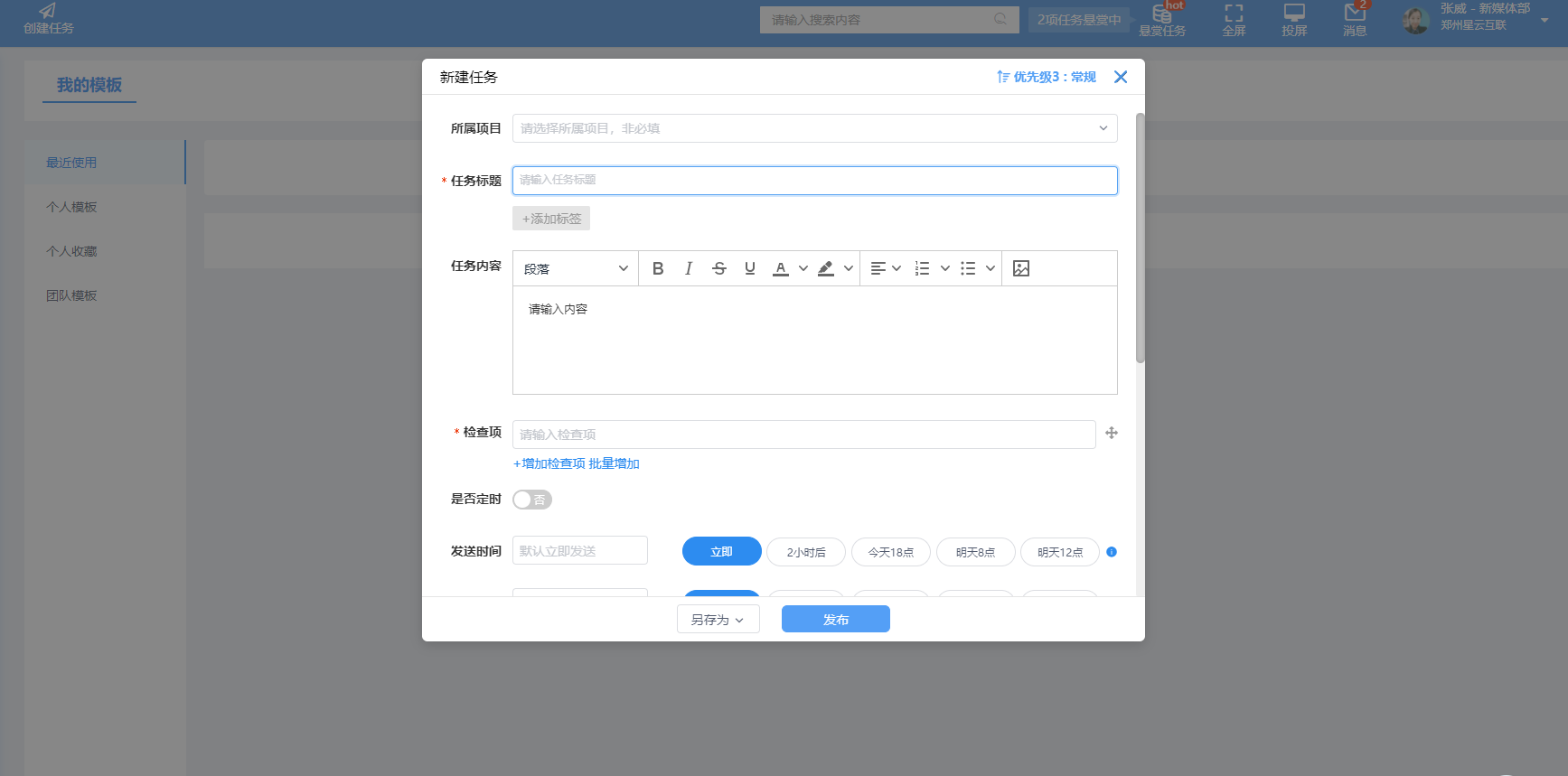Click the drag handle beside checklist item

(x=1112, y=434)
